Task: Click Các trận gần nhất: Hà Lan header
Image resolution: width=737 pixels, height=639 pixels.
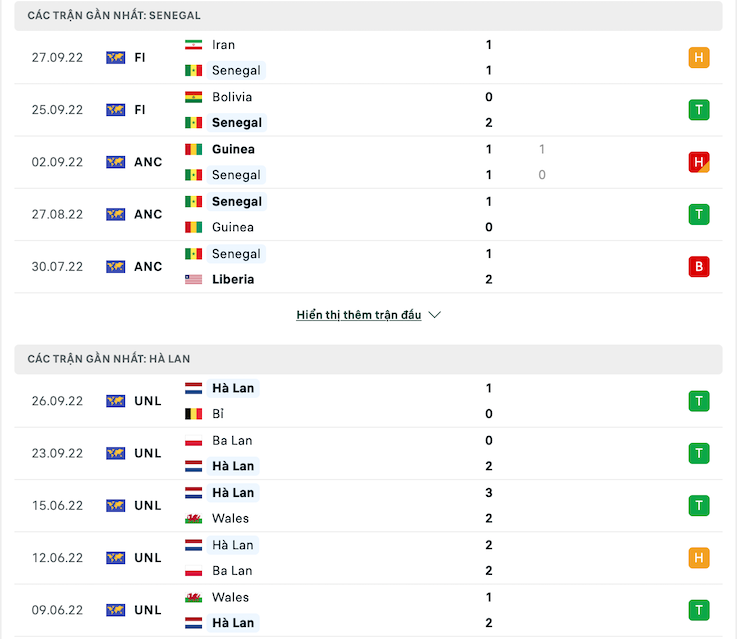Action: [109, 359]
